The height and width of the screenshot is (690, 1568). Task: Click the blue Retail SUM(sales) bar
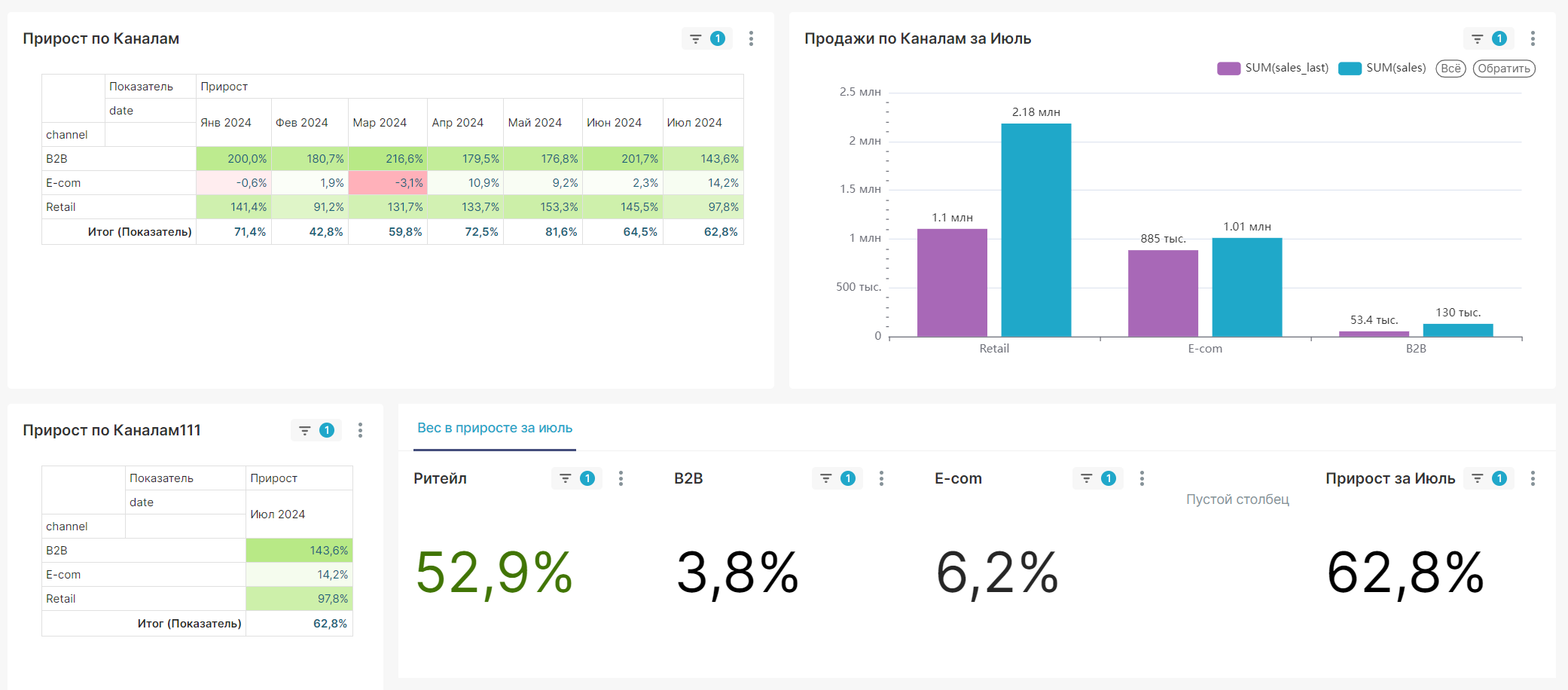[1036, 230]
